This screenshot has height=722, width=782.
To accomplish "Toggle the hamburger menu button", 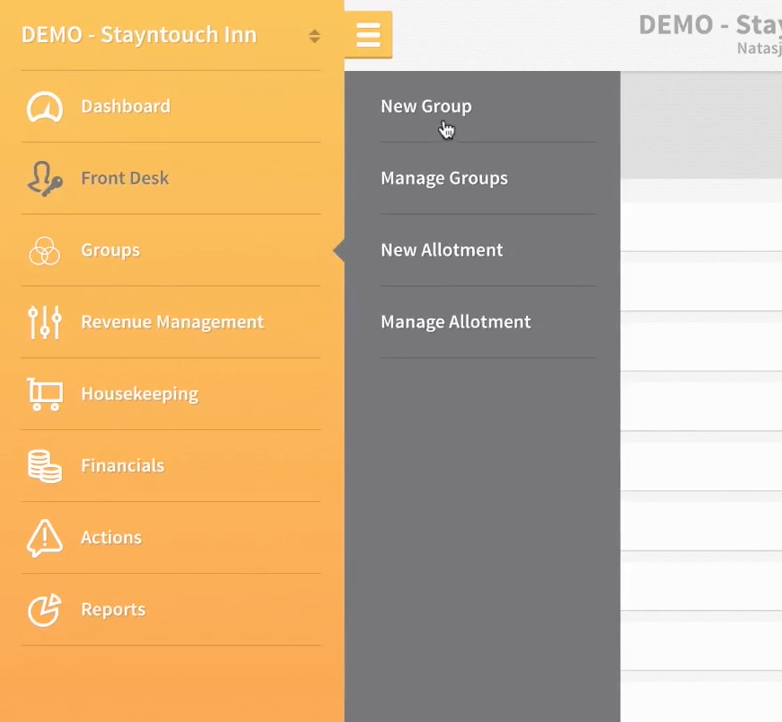I will tap(369, 35).
